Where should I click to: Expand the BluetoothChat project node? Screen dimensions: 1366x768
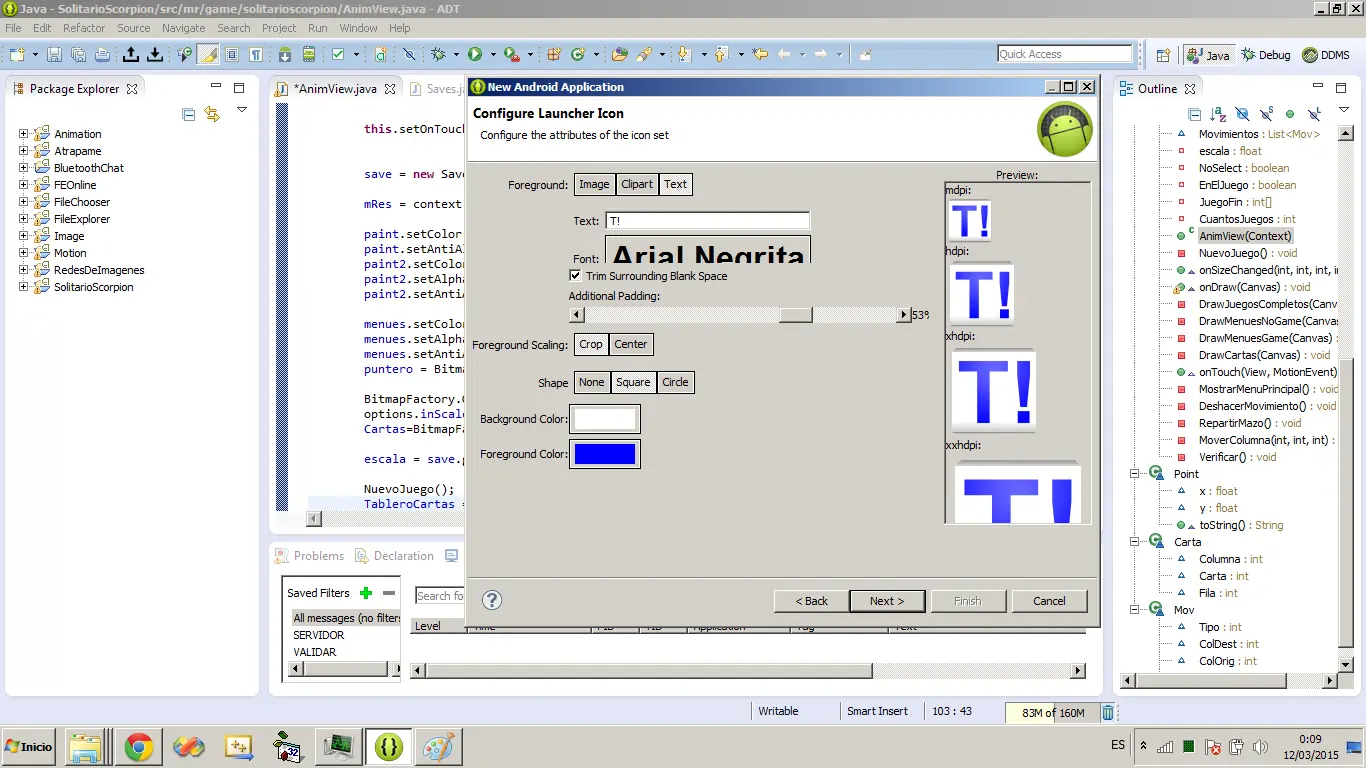pyautogui.click(x=23, y=168)
